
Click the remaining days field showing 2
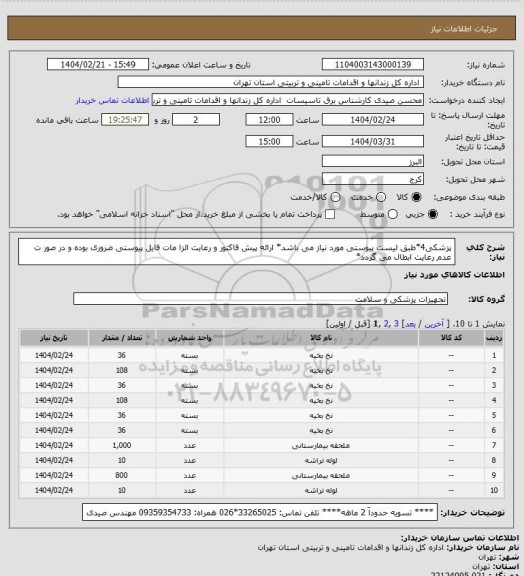pyautogui.click(x=196, y=120)
